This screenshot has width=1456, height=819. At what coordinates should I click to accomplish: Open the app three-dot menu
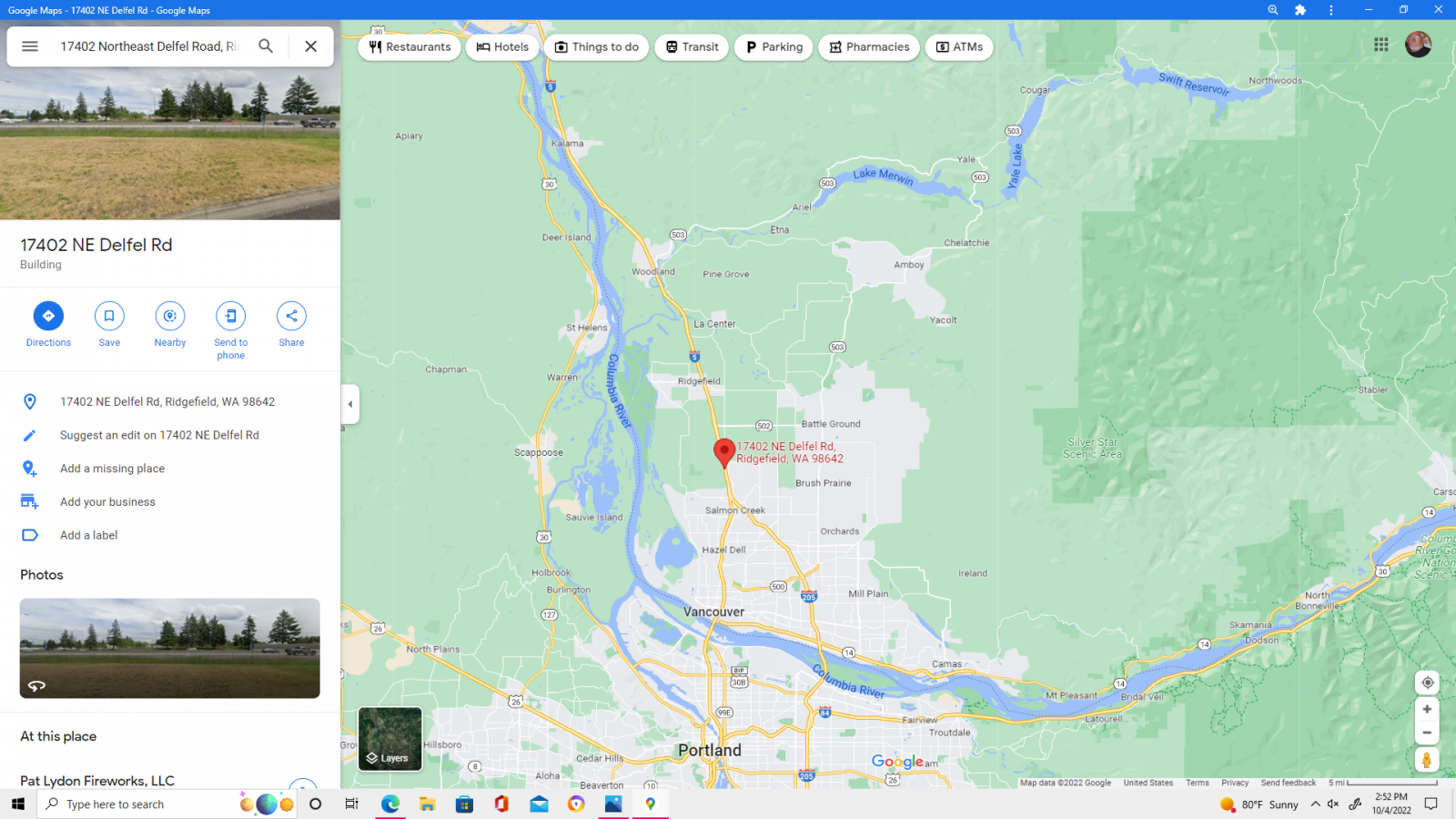coord(1330,10)
